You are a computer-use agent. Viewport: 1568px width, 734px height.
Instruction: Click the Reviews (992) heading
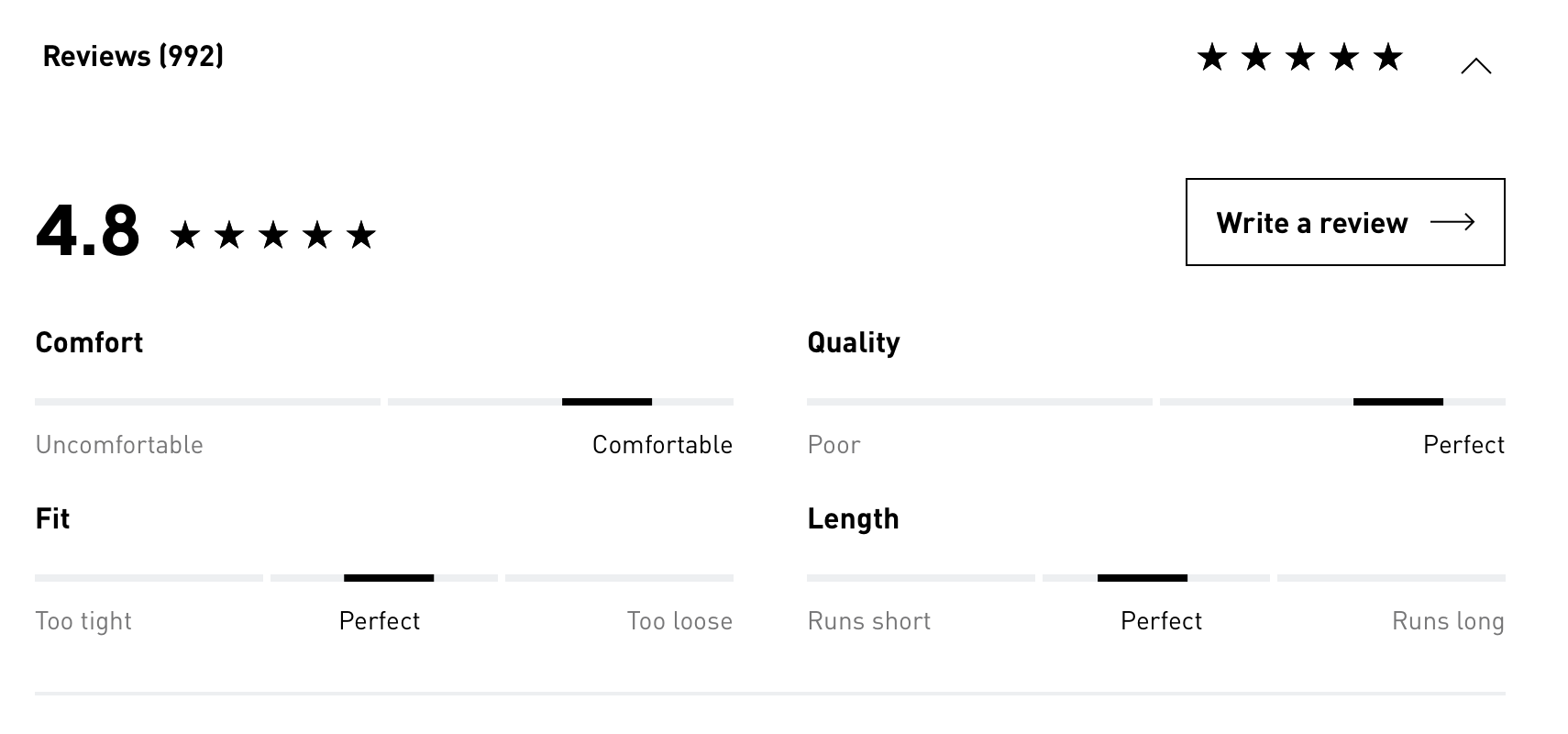(x=133, y=56)
